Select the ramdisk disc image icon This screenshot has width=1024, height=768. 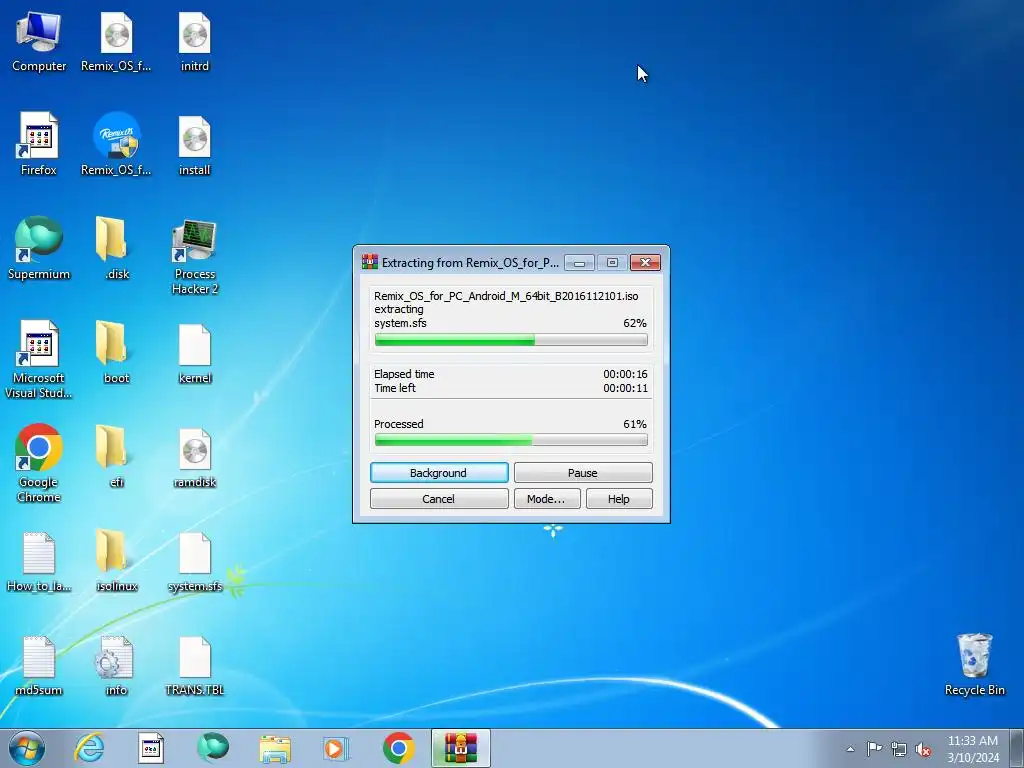(x=195, y=456)
